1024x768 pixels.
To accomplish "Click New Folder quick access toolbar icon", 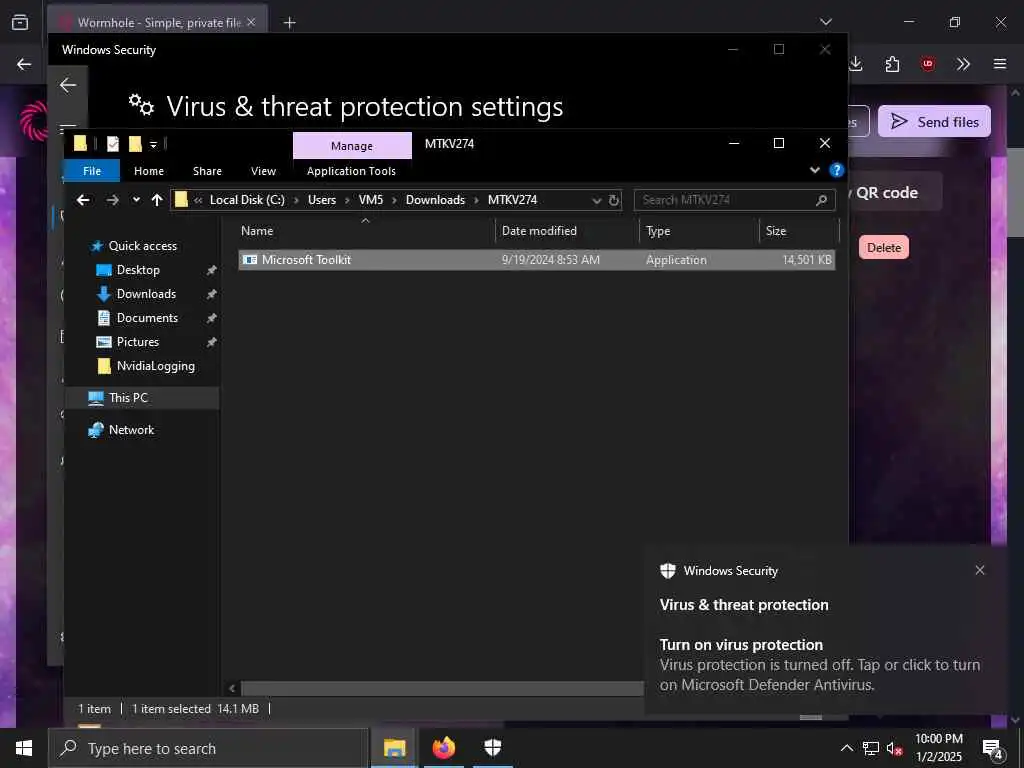I will click(x=135, y=144).
